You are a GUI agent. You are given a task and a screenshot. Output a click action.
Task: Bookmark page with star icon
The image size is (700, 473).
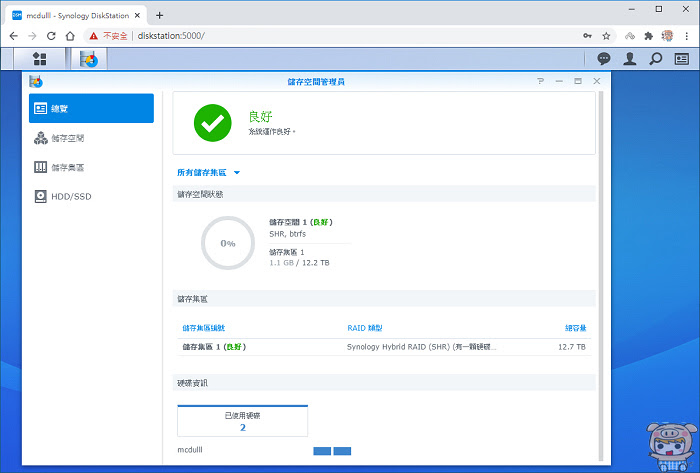point(606,36)
